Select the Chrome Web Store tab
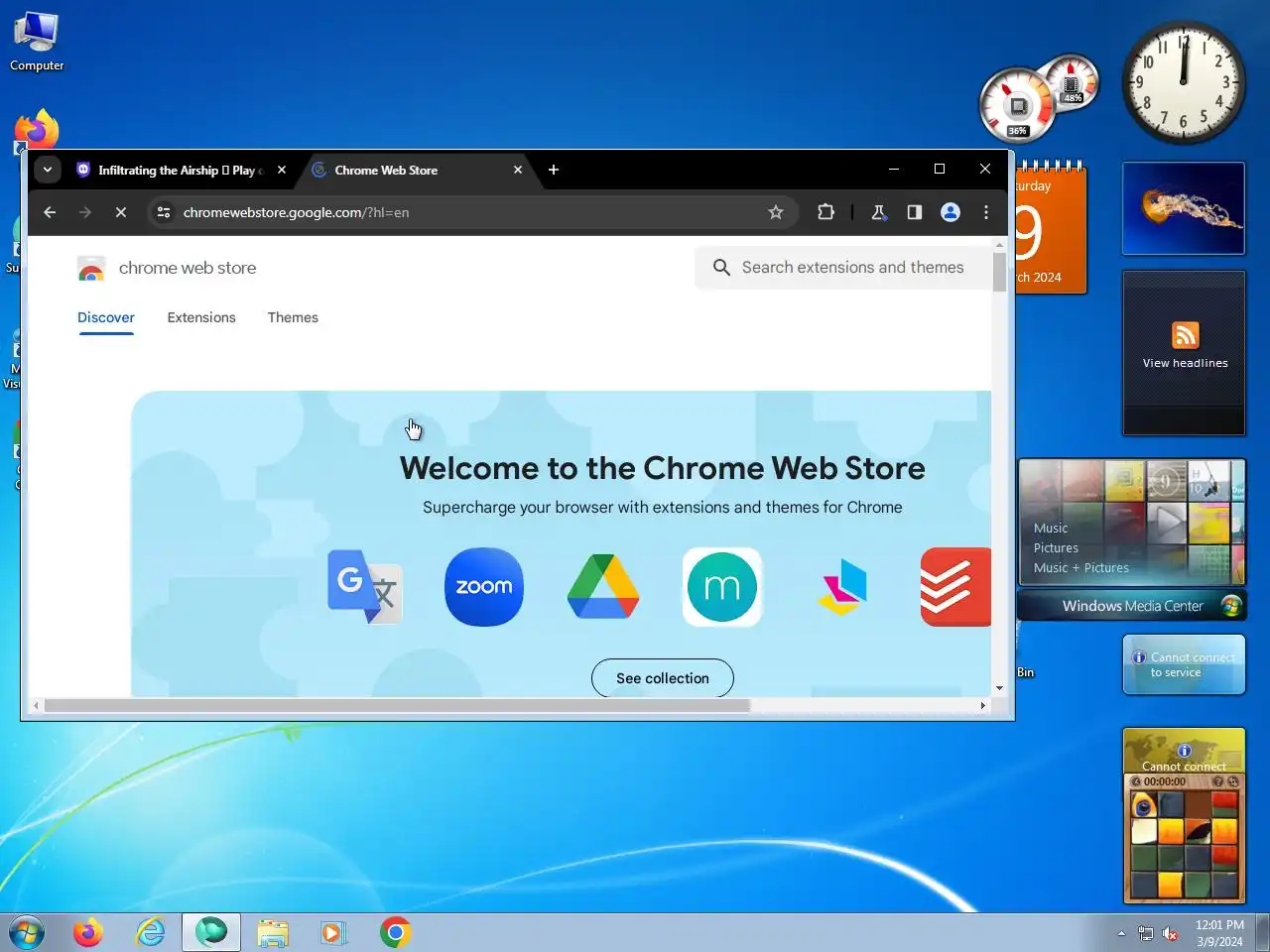The height and width of the screenshot is (952, 1270). tap(417, 170)
